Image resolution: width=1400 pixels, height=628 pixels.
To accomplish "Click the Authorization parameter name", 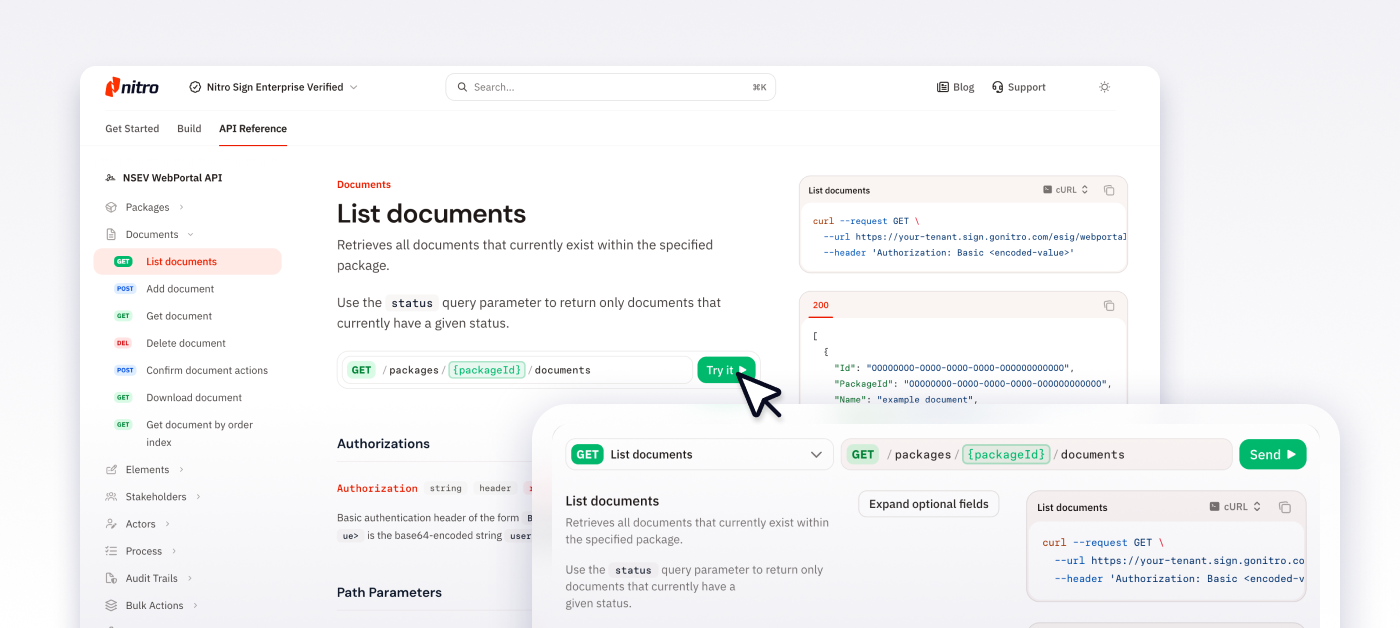I will 377,488.
